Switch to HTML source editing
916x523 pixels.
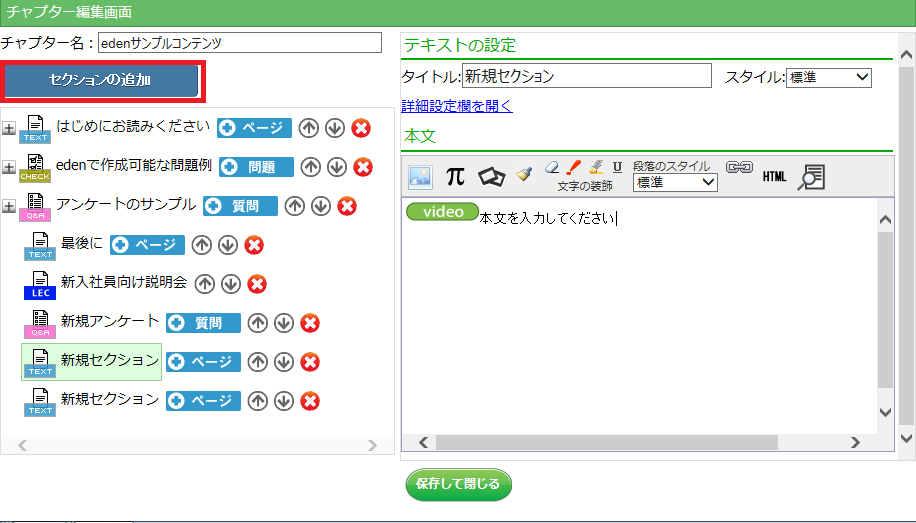coord(774,176)
